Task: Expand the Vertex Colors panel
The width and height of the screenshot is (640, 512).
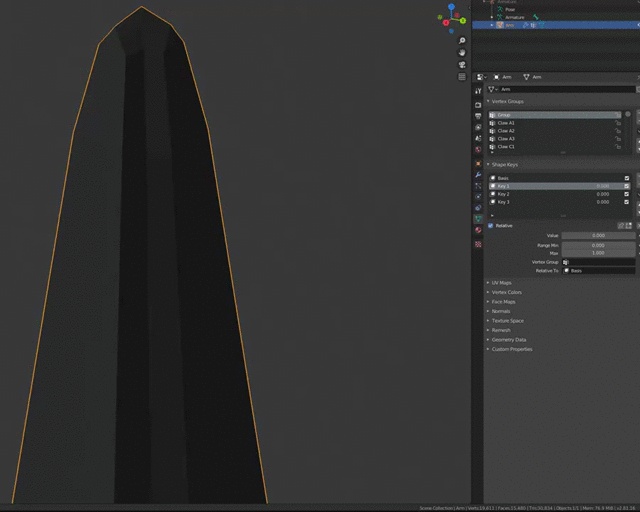Action: [488, 292]
